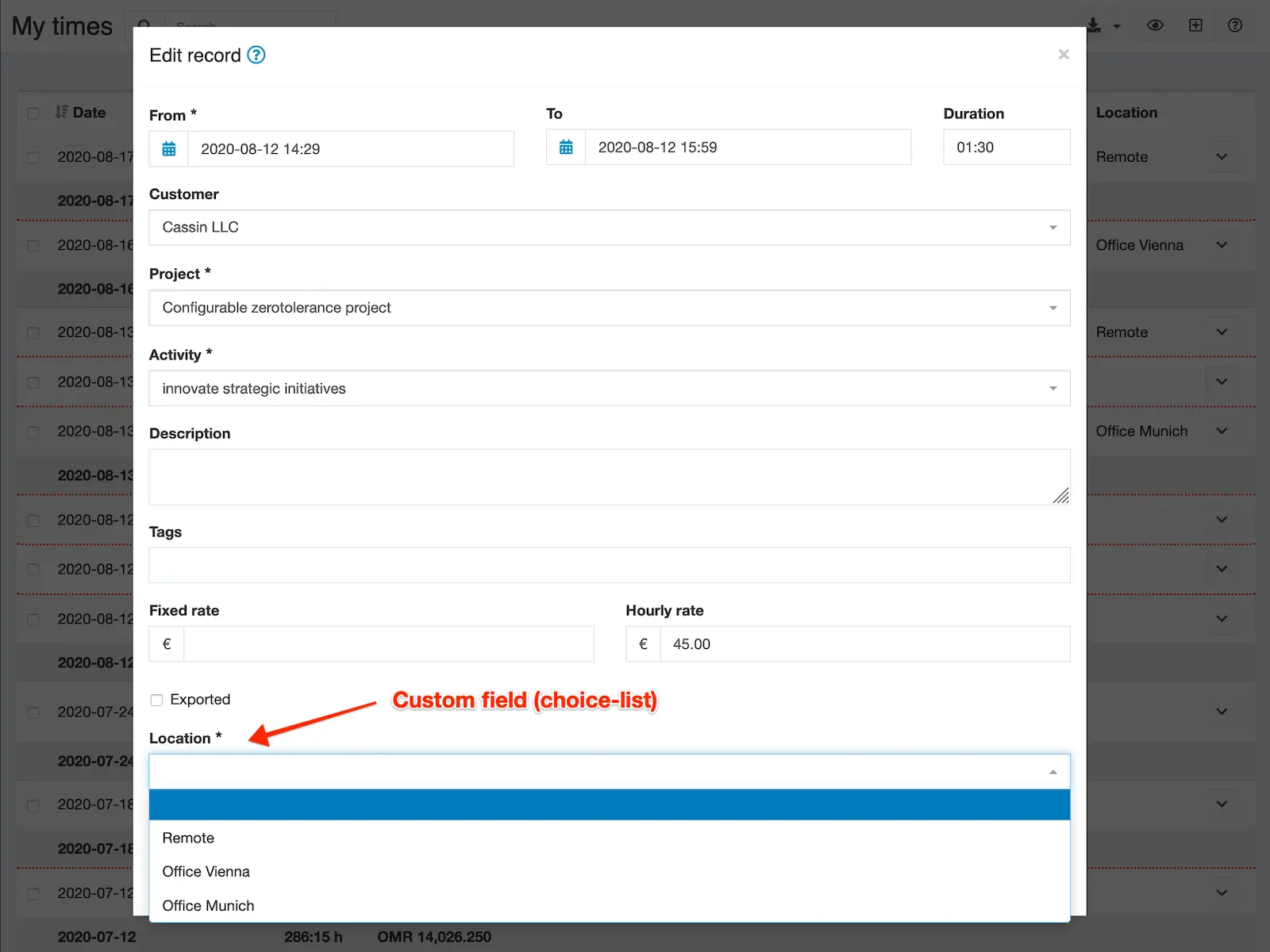Viewport: 1270px width, 952px height.
Task: Click into the Description text area
Action: (610, 478)
